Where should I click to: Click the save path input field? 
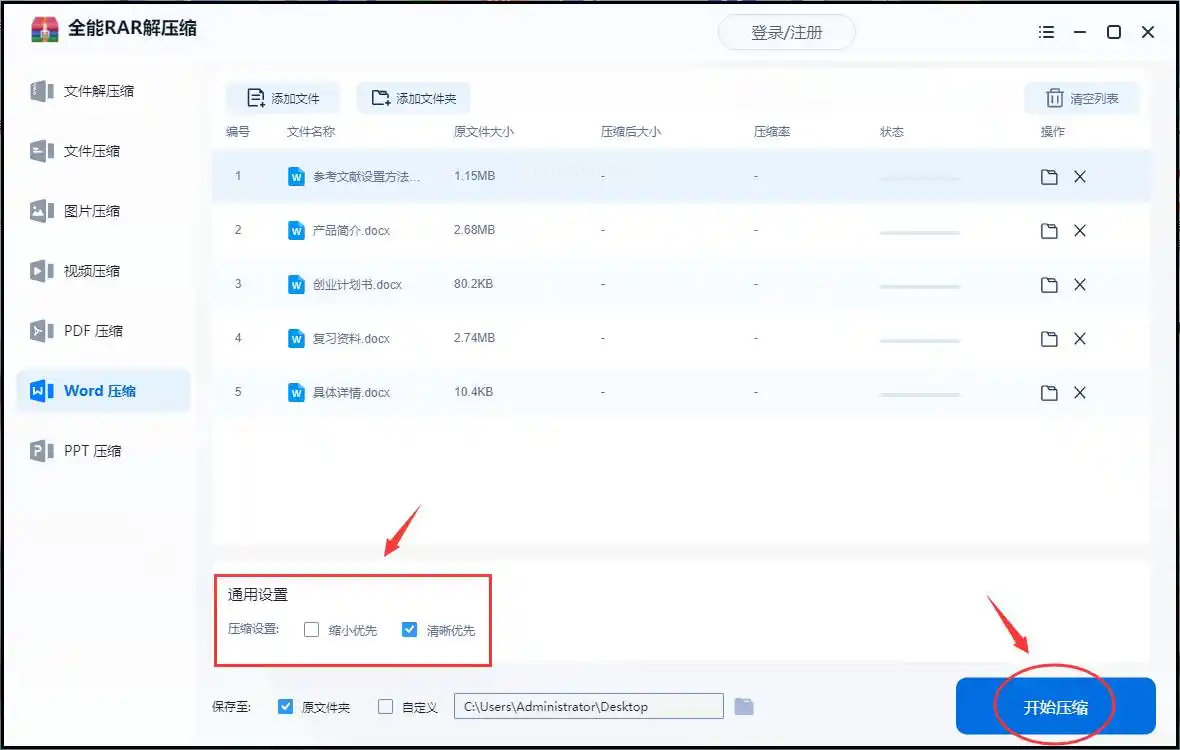coord(588,706)
